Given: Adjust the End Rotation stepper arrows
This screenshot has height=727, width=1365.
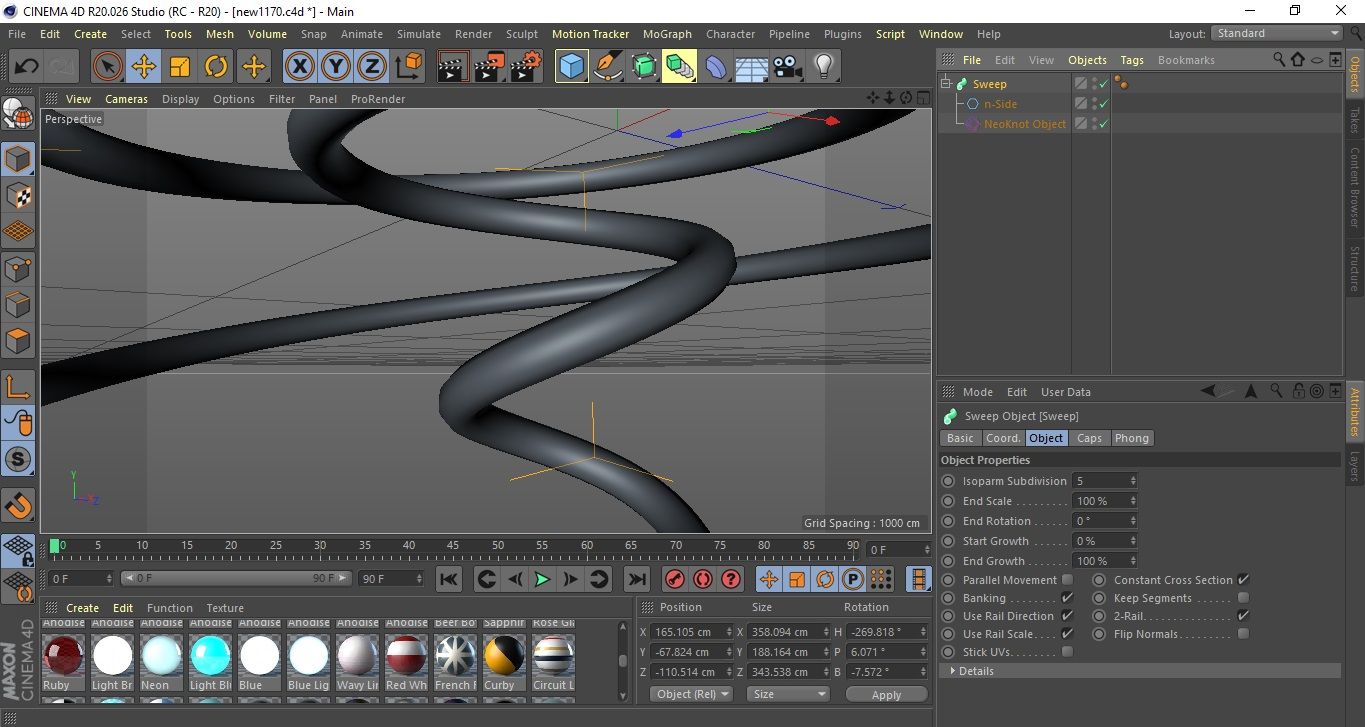Looking at the screenshot, I should coord(1133,521).
